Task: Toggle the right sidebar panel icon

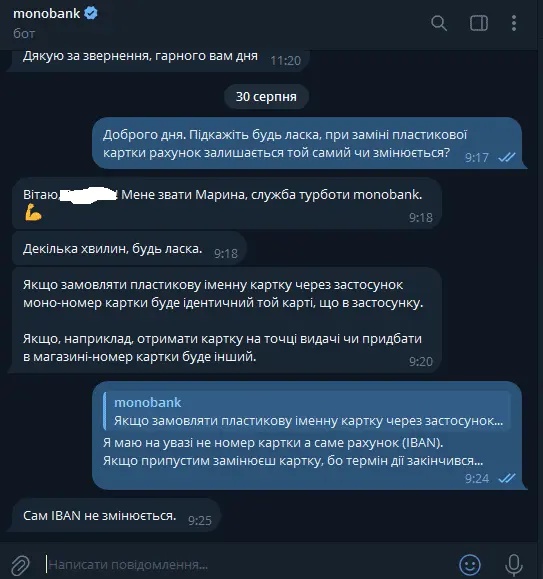Action: click(x=479, y=23)
